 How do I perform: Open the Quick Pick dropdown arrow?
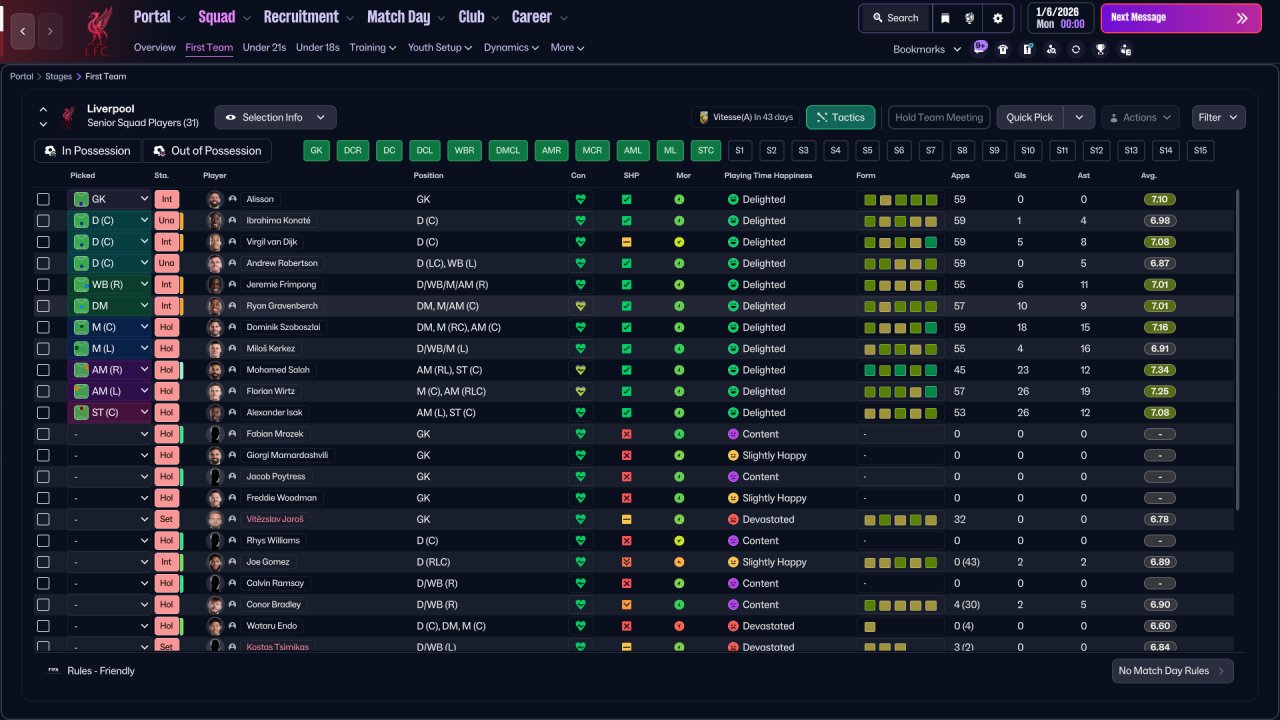coord(1079,117)
